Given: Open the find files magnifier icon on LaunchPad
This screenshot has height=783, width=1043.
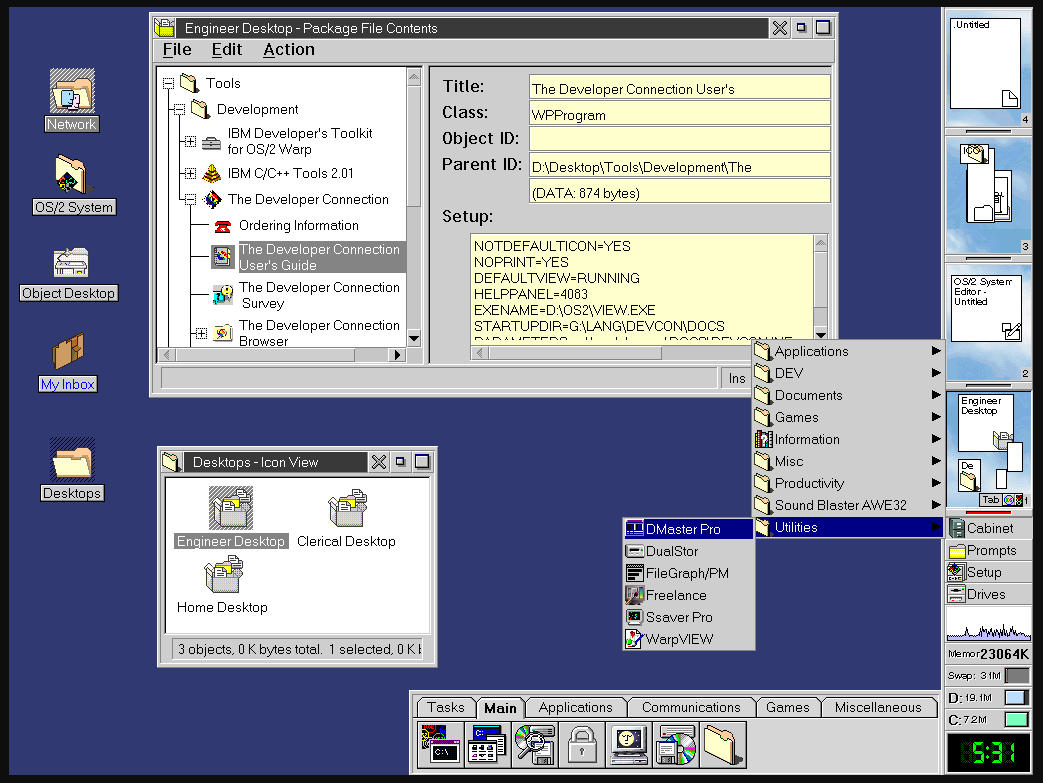Looking at the screenshot, I should click(535, 744).
